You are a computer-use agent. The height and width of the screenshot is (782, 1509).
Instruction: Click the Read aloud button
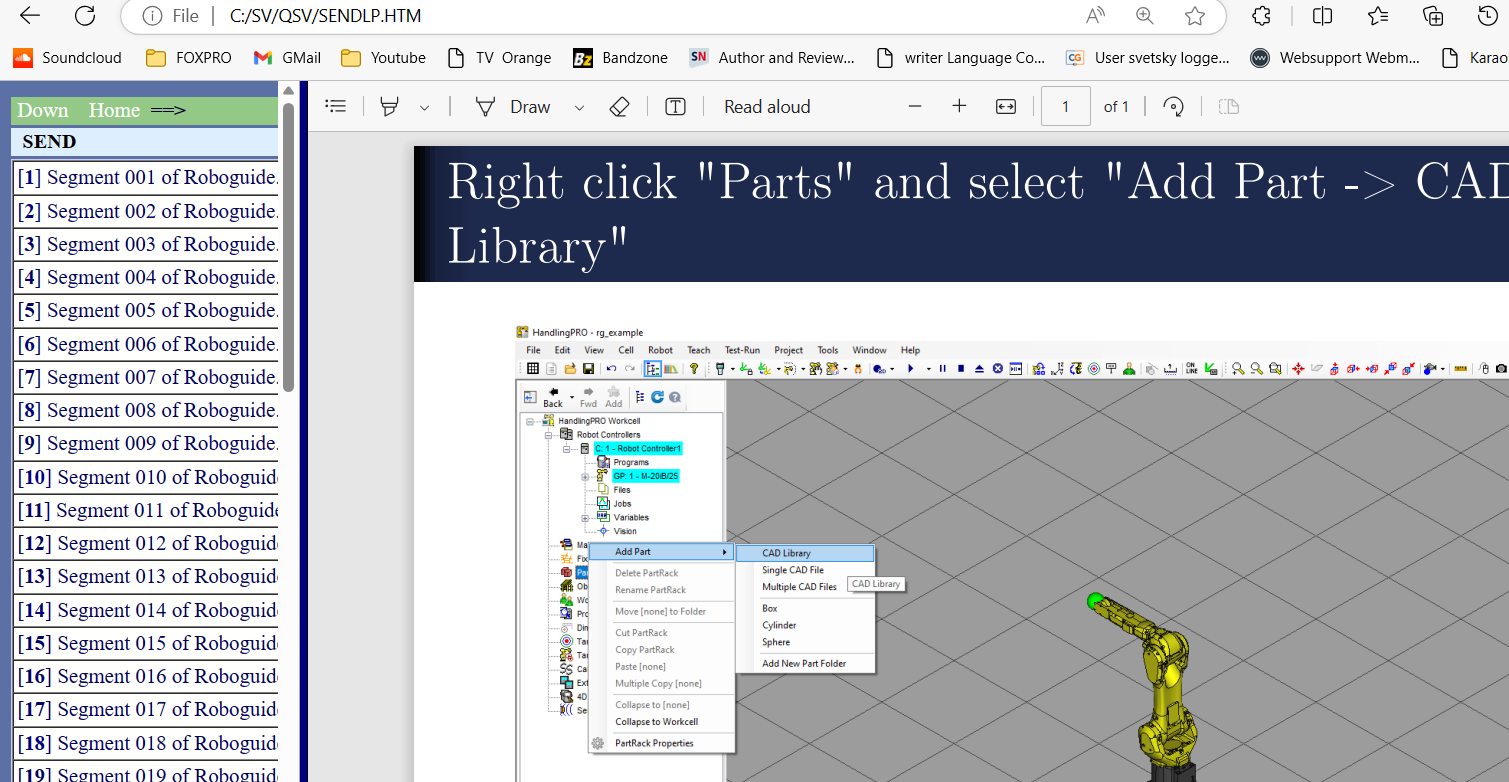(x=767, y=107)
